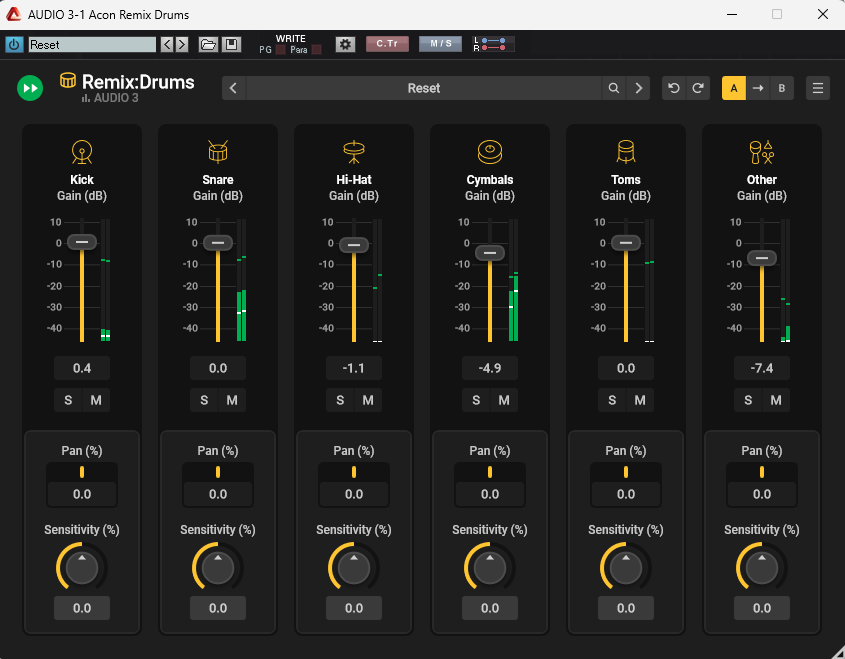Viewport: 845px width, 659px height.
Task: Click the host preset name field Reset
Action: click(x=92, y=44)
